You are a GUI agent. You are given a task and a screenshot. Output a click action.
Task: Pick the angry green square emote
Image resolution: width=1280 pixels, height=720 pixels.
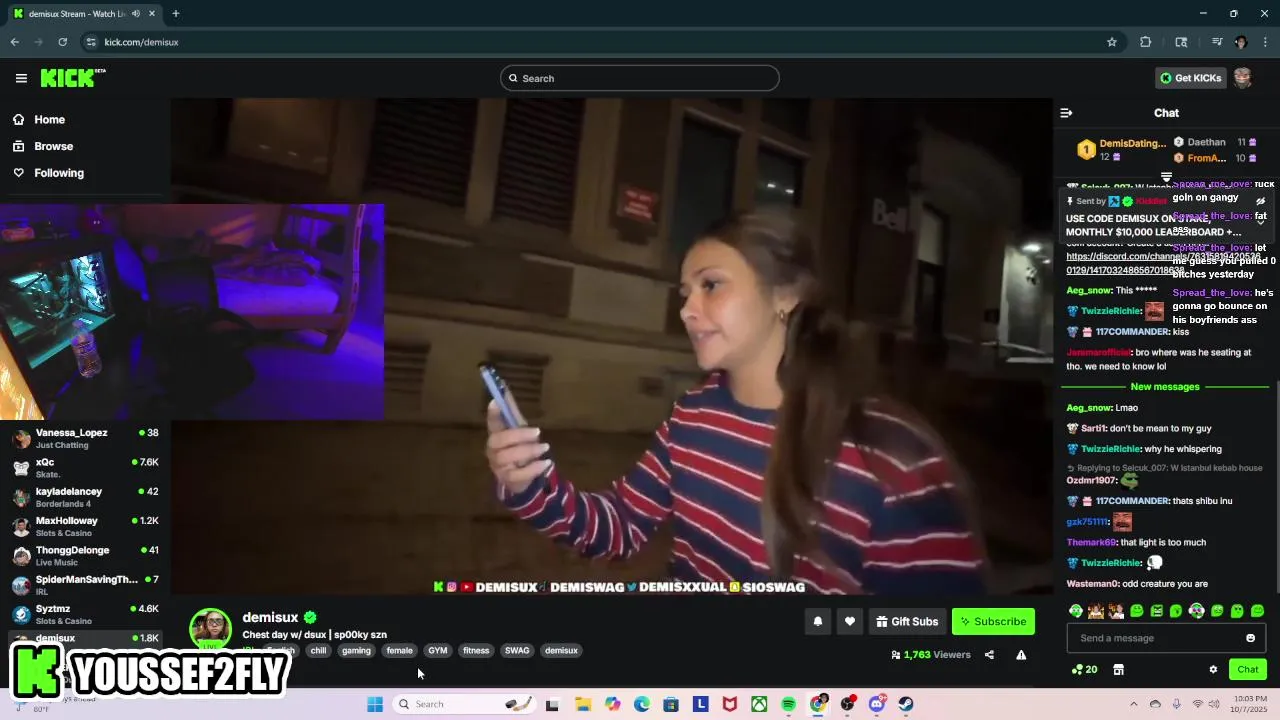click(1156, 611)
